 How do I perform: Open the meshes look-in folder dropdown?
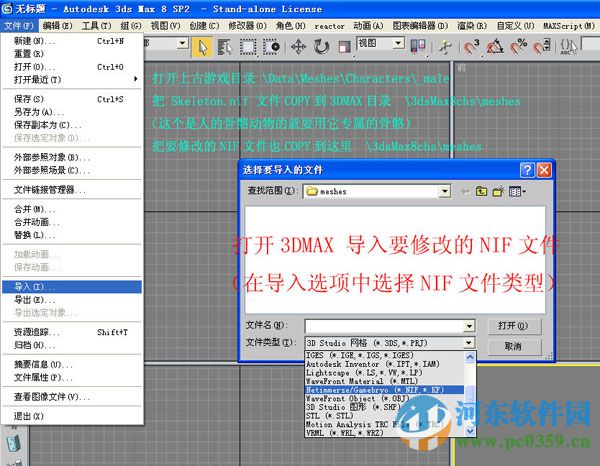tap(444, 191)
